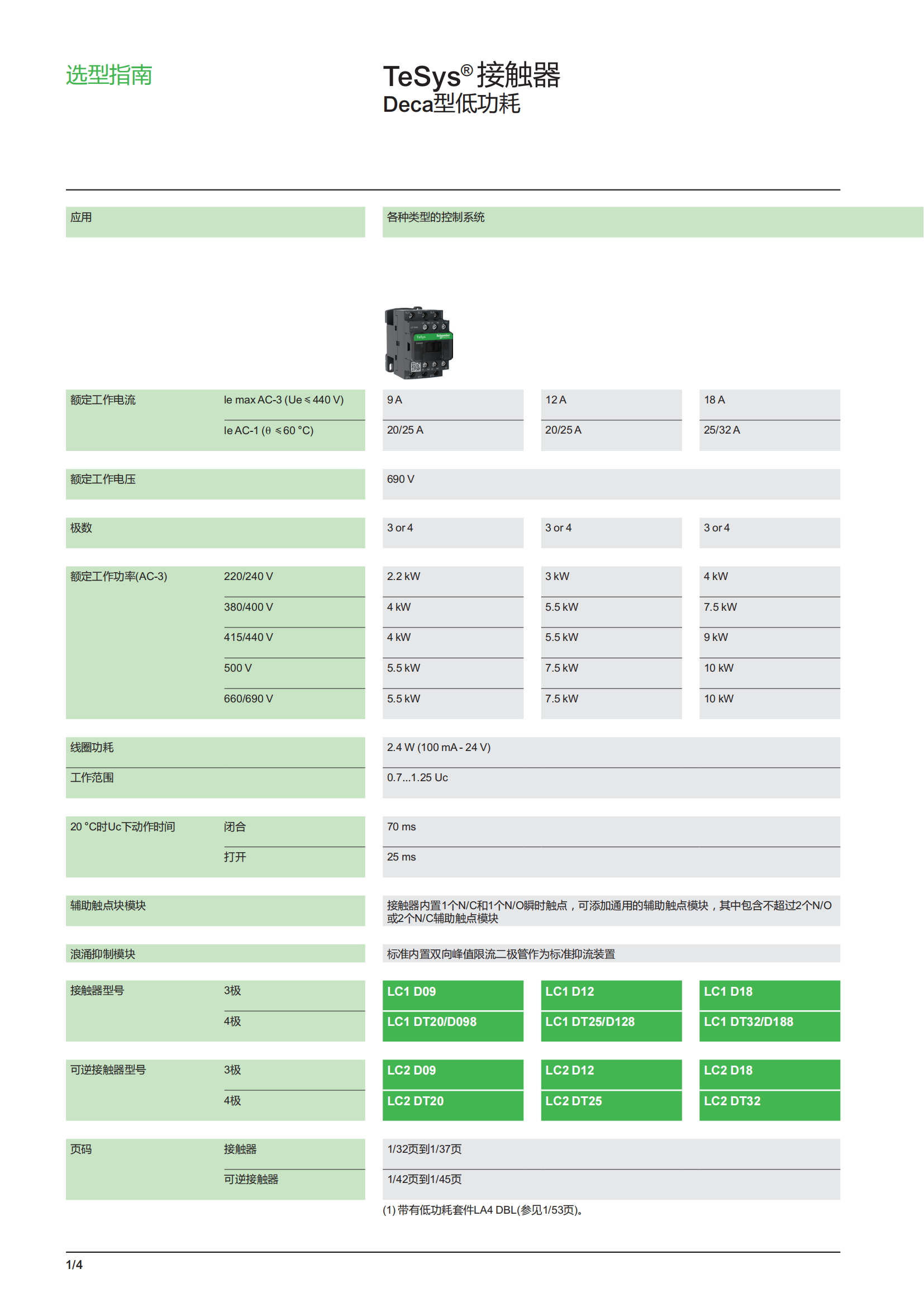Click the 415/440 V row label
The image size is (924, 1307).
click(248, 637)
